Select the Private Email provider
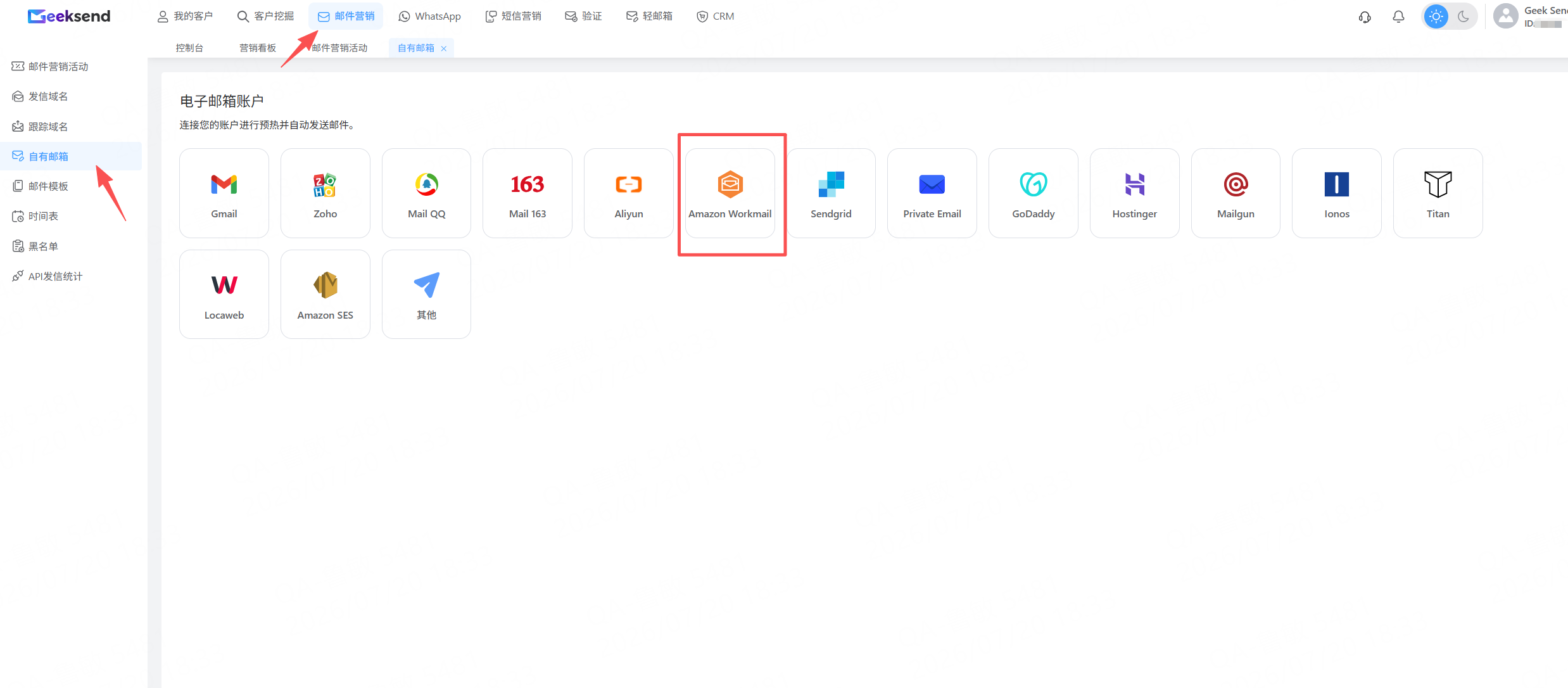The height and width of the screenshot is (688, 1568). (x=932, y=193)
